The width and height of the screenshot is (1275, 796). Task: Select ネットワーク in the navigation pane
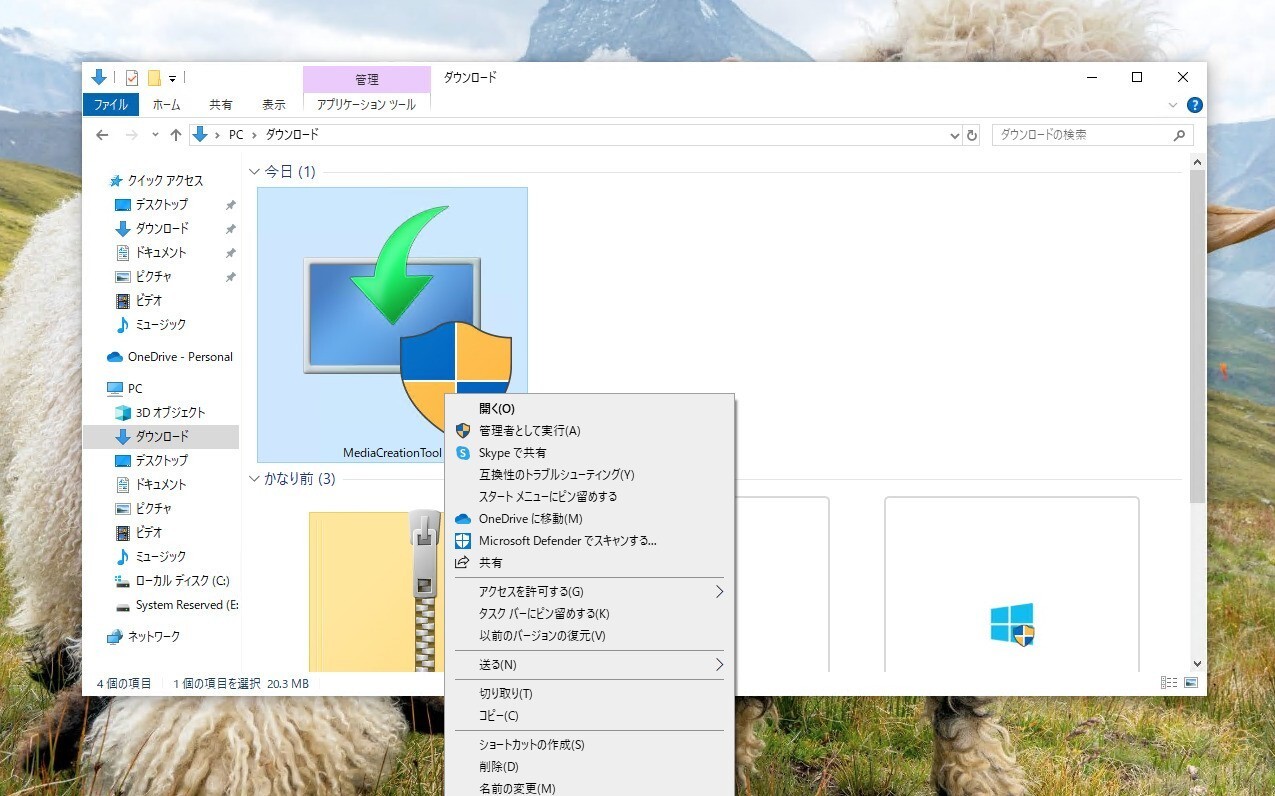point(153,637)
